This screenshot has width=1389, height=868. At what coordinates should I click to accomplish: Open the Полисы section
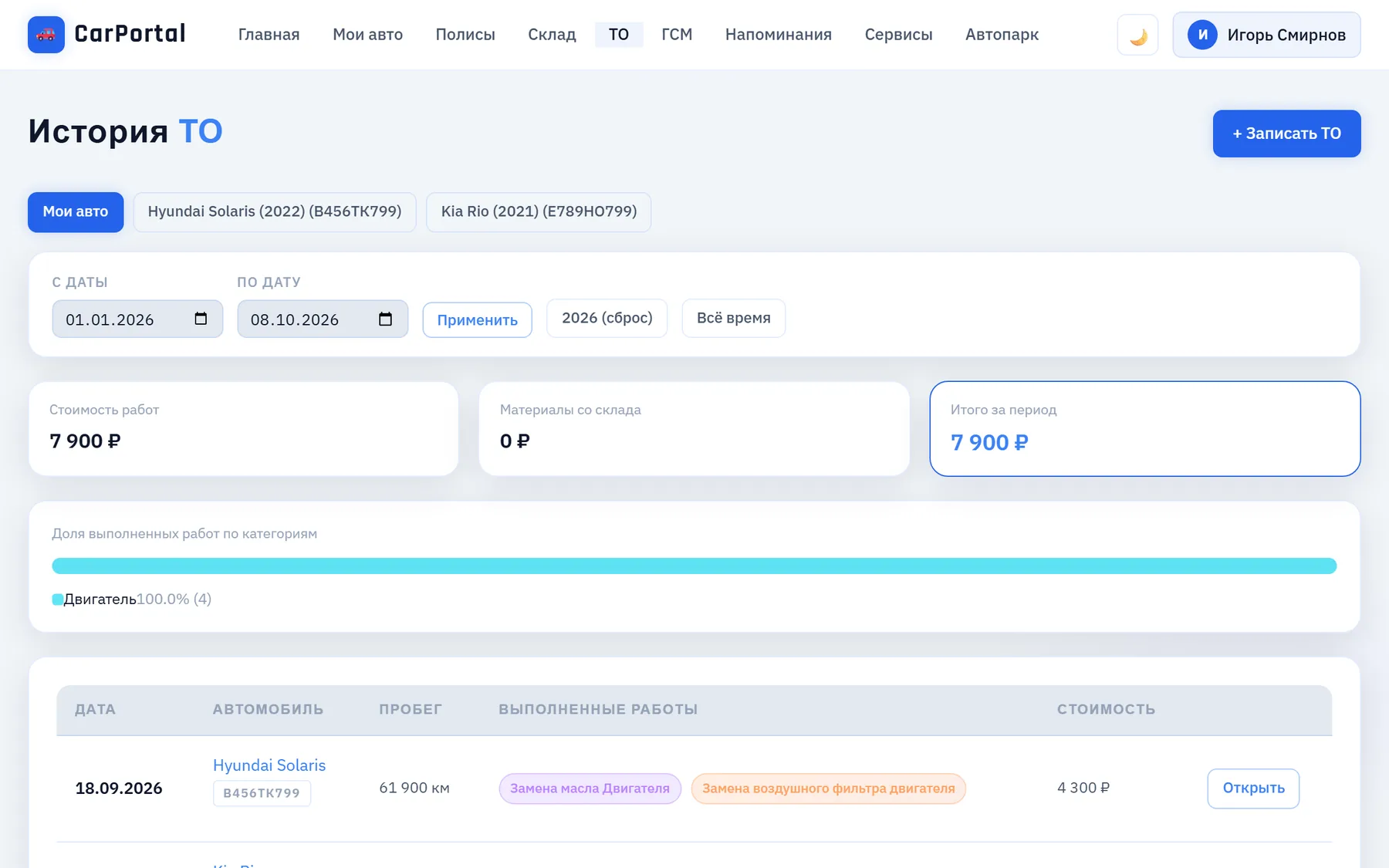(465, 35)
